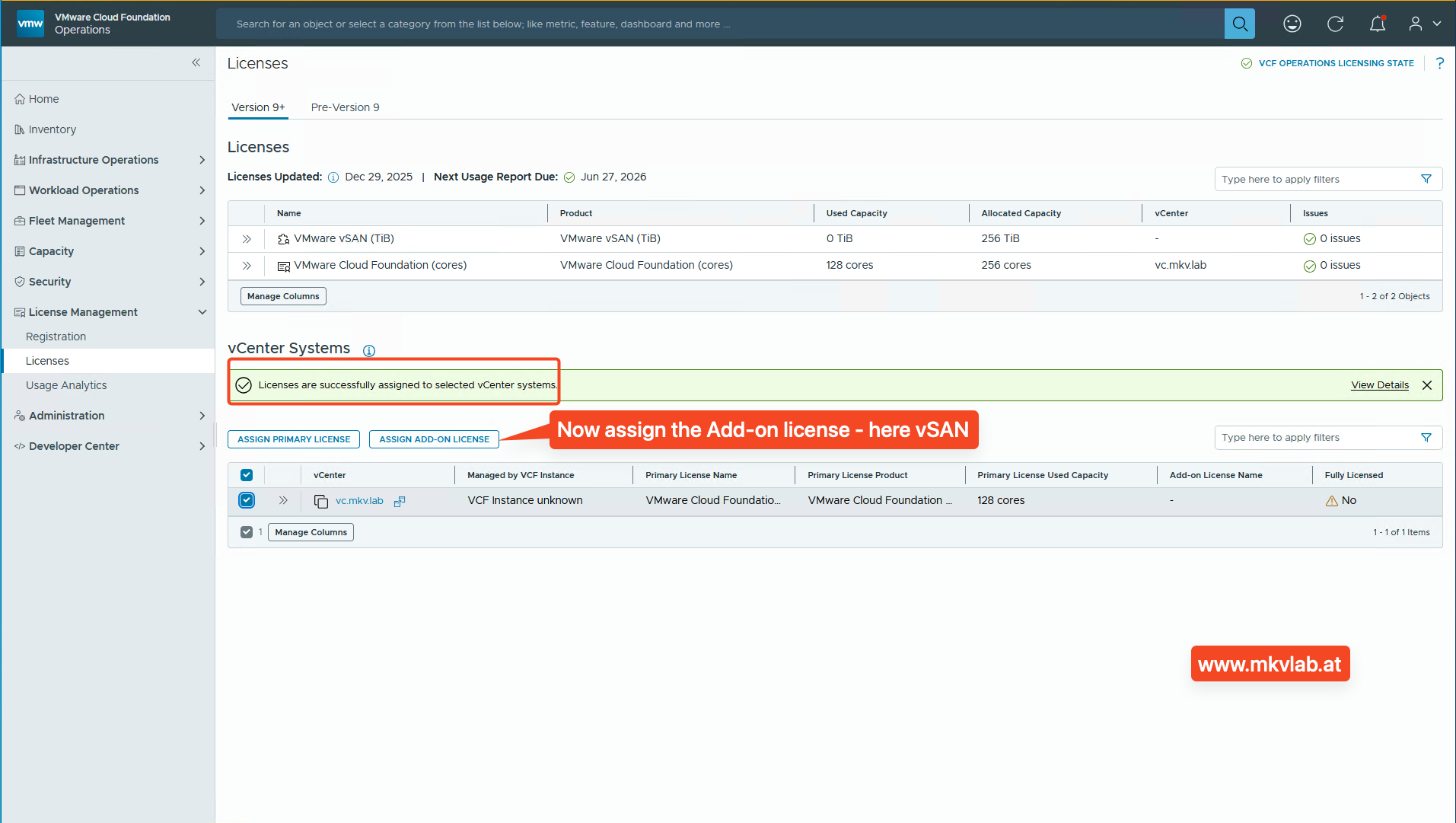Open View Details in the success banner
1456x823 pixels.
1379,384
